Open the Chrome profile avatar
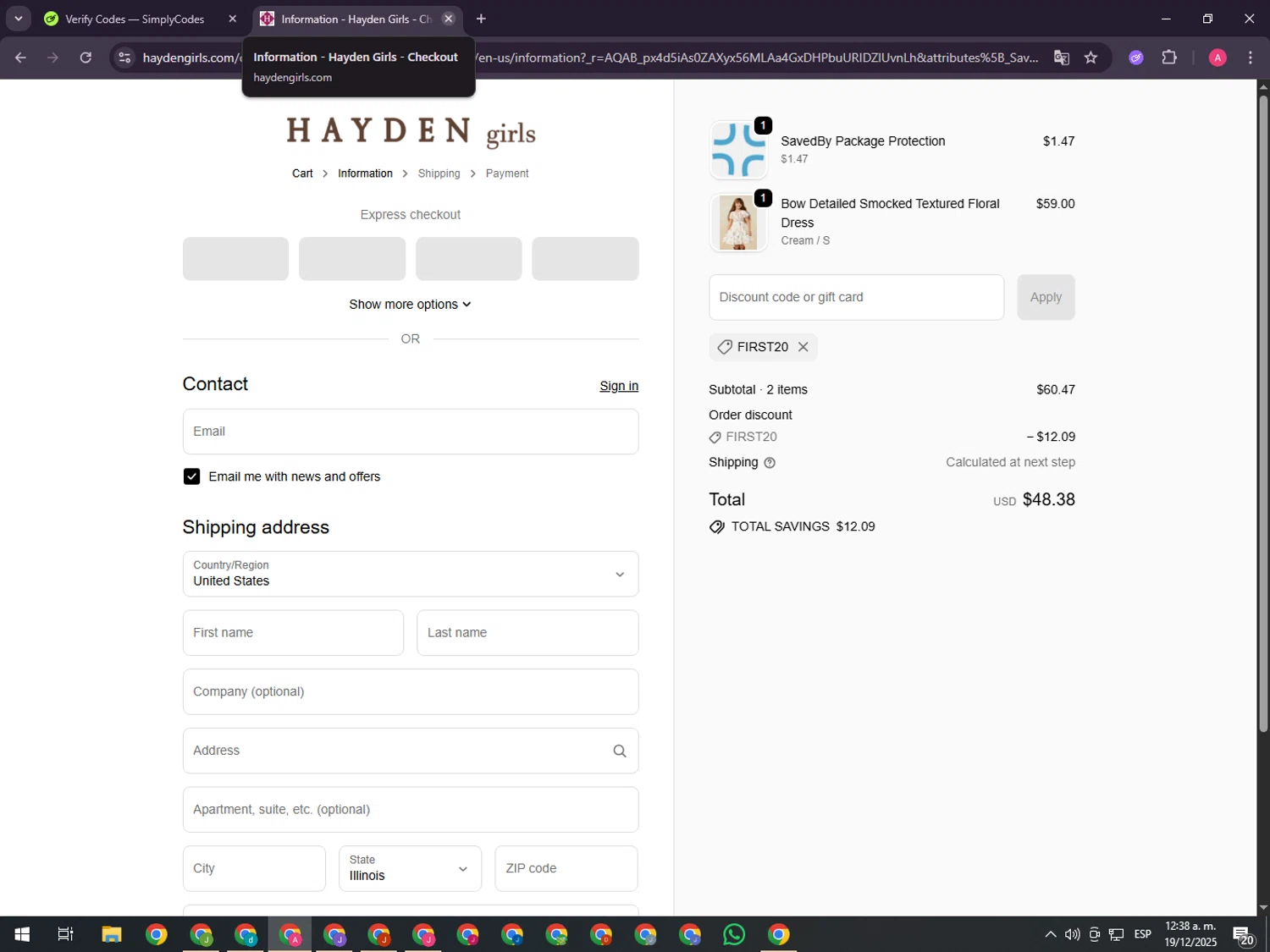1270x952 pixels. click(x=1218, y=58)
